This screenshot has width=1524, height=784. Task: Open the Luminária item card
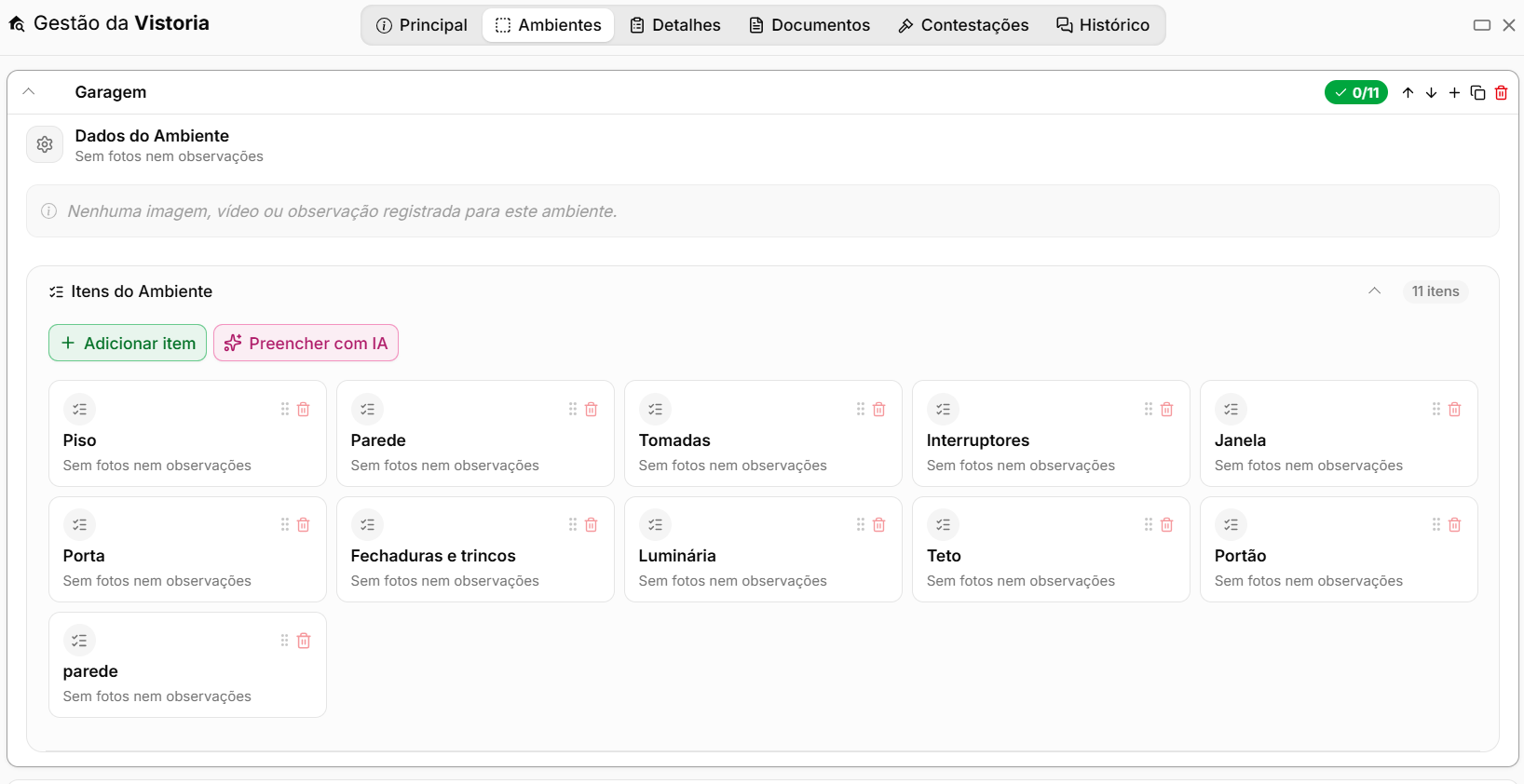(x=763, y=549)
